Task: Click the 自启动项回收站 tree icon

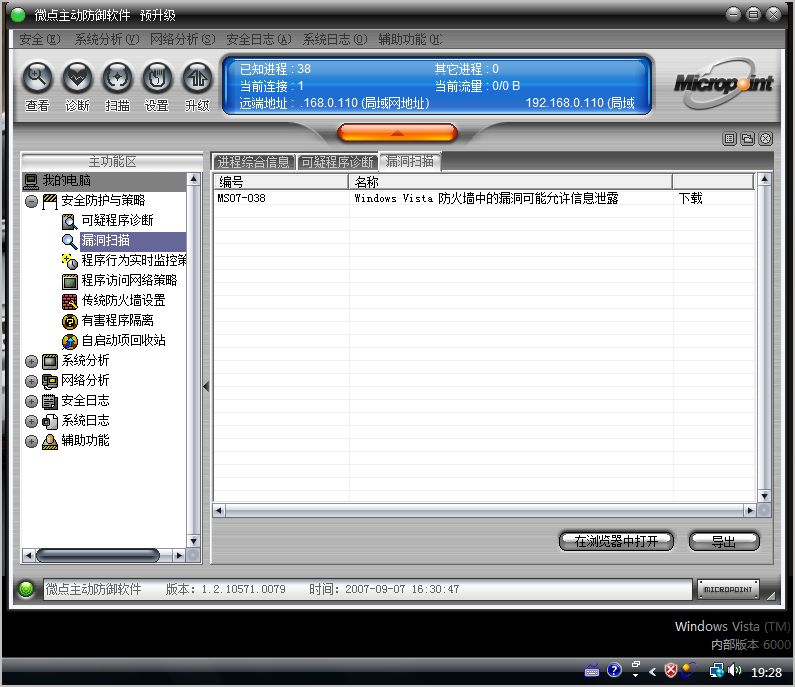Action: point(69,342)
